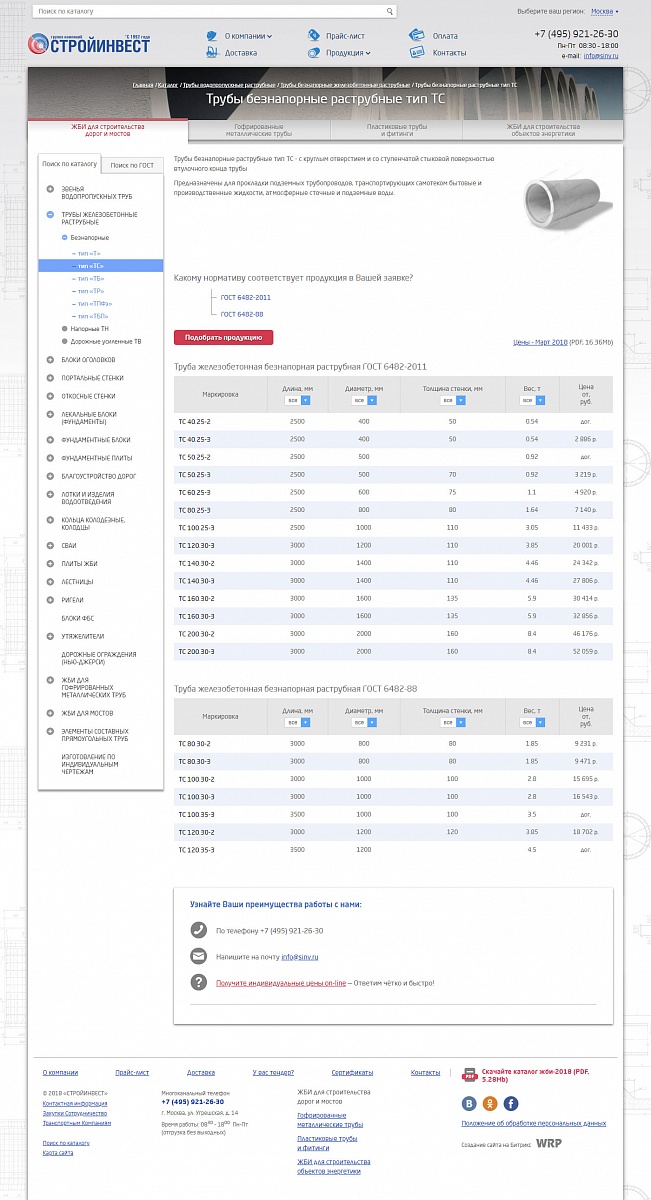The width and height of the screenshot is (651, 1200).
Task: Select Поиск по каталогу tab
Action: 70,164
